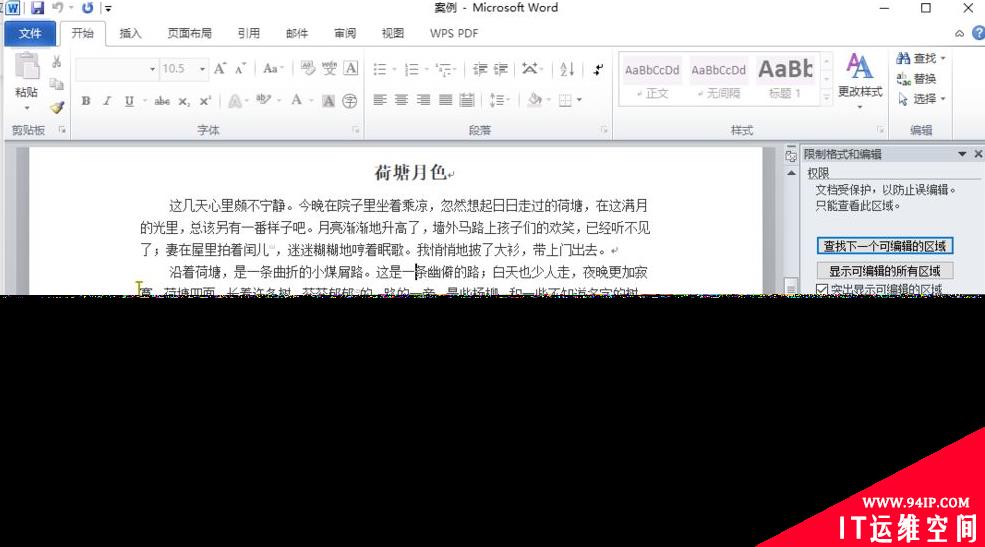Select the Format Painter brush icon
Viewport: 985px width, 547px height.
tap(57, 107)
